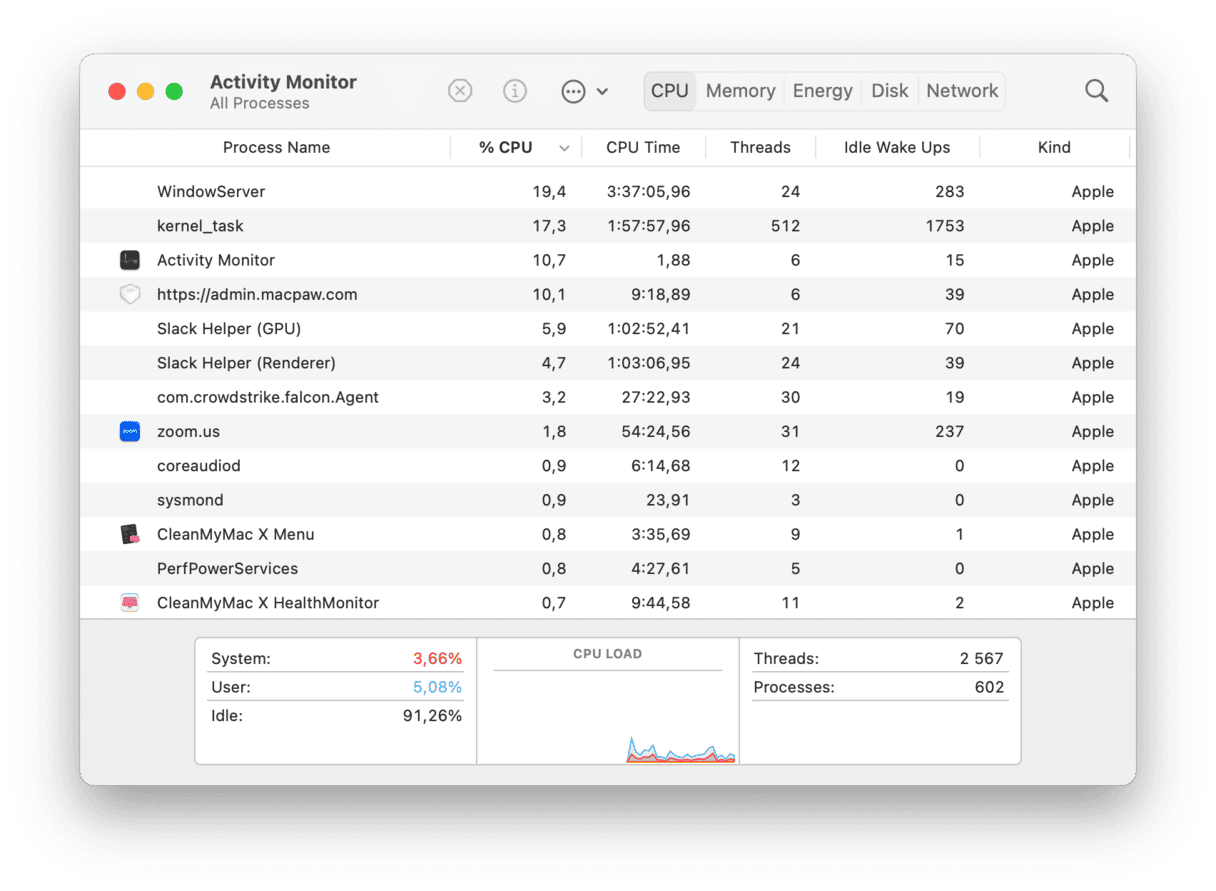Screen dimensions: 1216x891
Task: Select the sysmond process
Action: [x=190, y=500]
